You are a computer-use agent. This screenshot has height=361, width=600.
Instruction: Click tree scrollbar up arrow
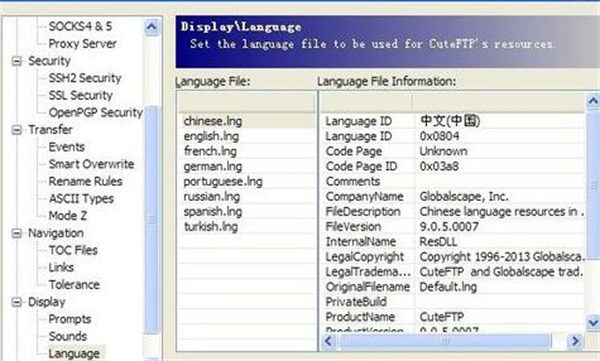click(x=152, y=27)
